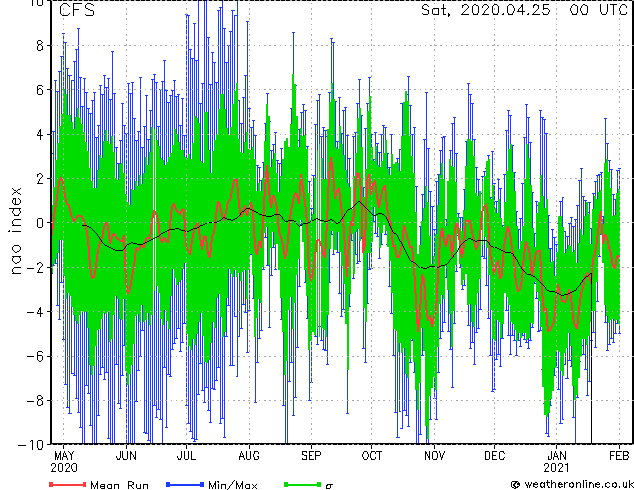
Task: Click the JUL month axis label
Action: [186, 456]
